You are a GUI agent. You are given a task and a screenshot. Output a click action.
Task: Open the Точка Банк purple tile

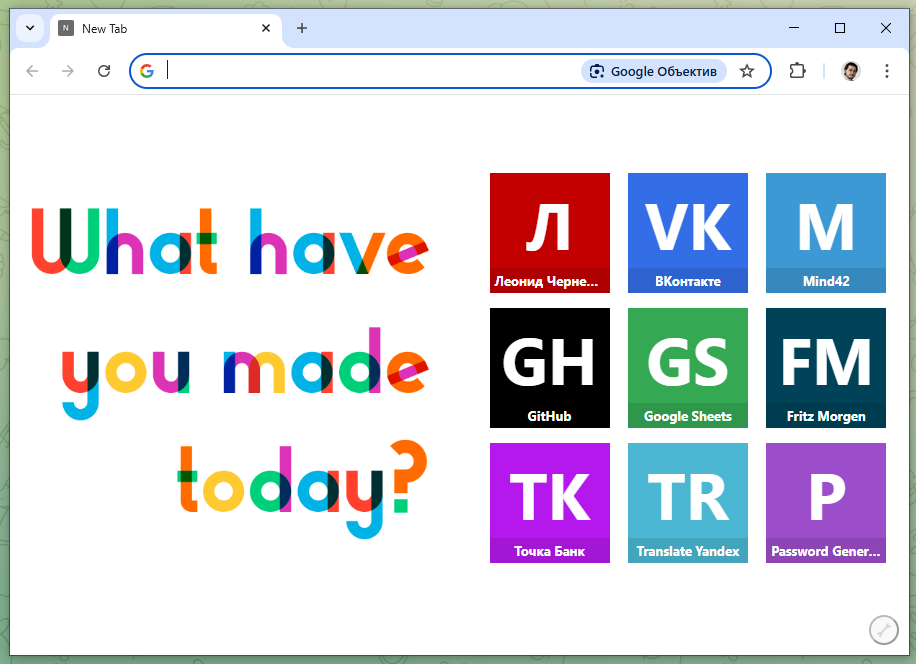click(550, 502)
